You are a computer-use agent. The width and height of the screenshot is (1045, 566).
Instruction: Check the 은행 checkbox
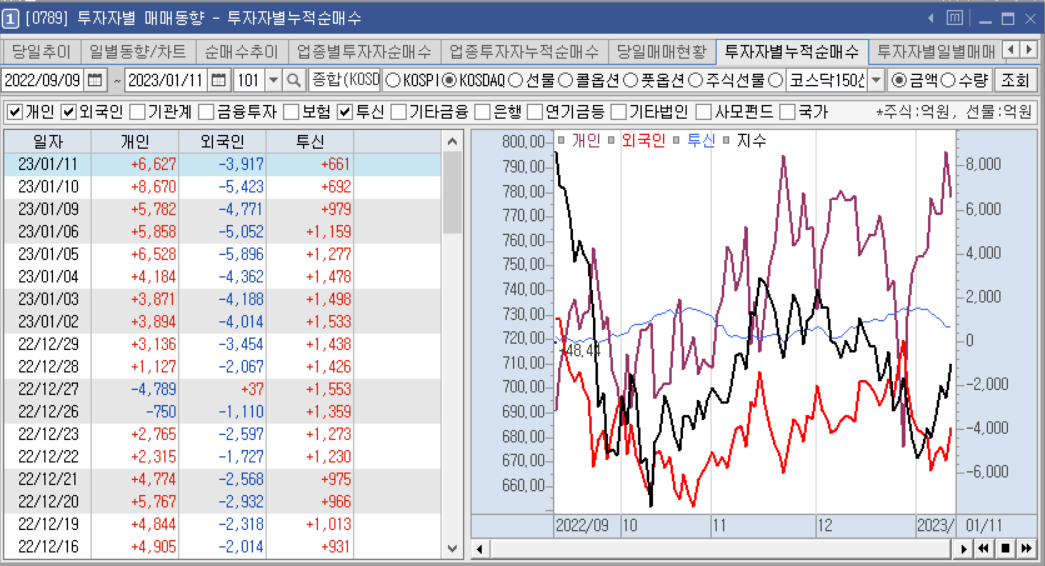[483, 112]
